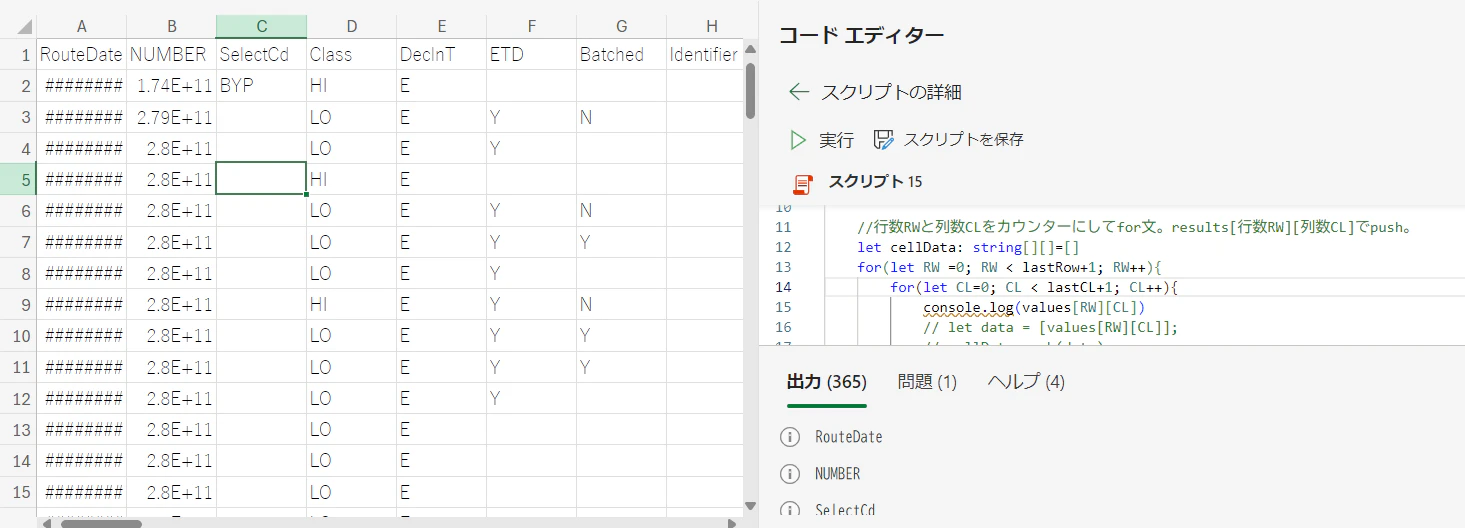Select the row 15 header

[18, 492]
